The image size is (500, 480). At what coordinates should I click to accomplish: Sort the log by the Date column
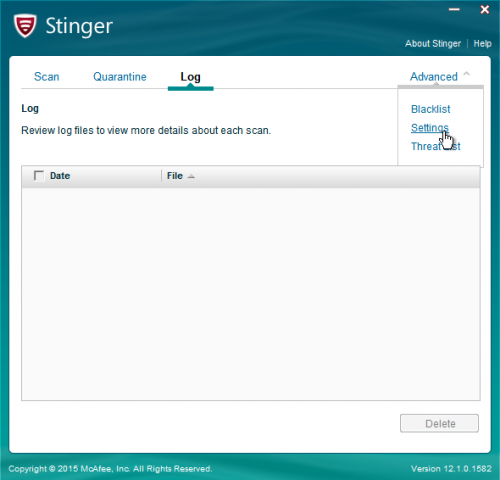click(x=60, y=176)
